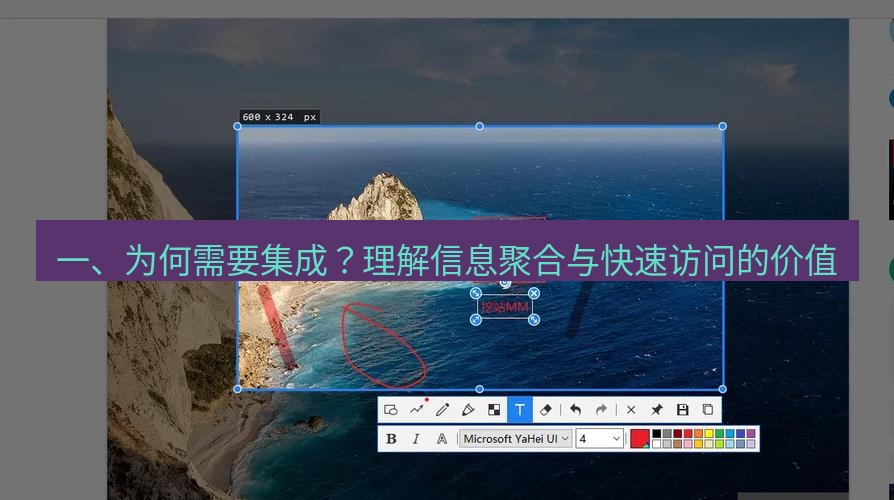Screen dimensions: 894x500
Task: Click the text box's bottom-right resize handle
Action: [534, 320]
